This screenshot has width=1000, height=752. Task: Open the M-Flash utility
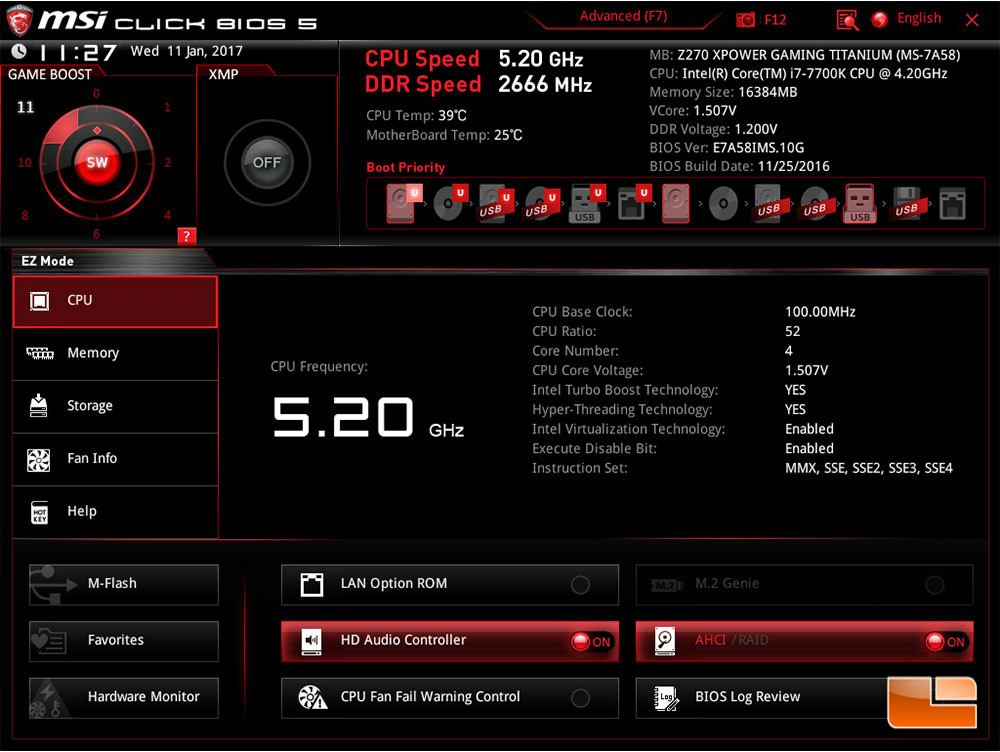[124, 584]
